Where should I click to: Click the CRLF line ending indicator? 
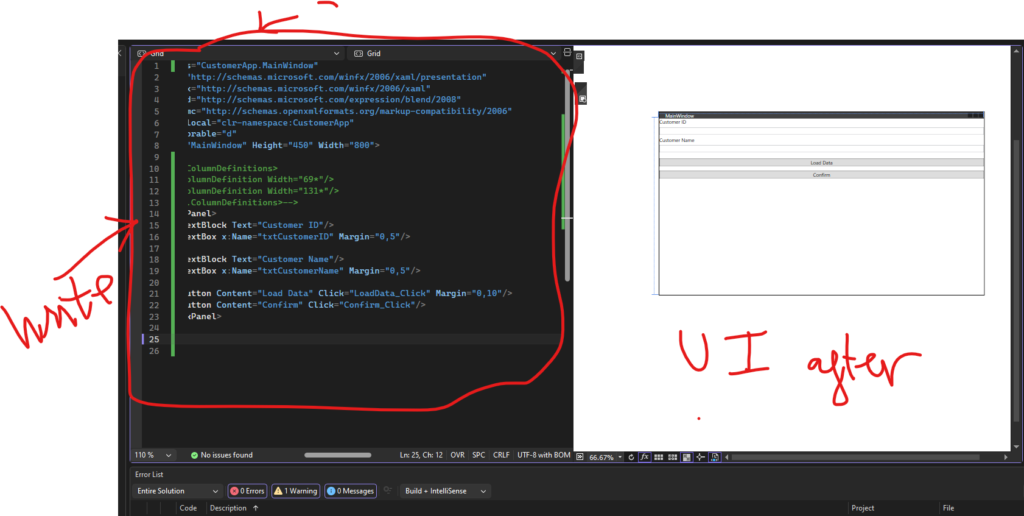tap(501, 455)
